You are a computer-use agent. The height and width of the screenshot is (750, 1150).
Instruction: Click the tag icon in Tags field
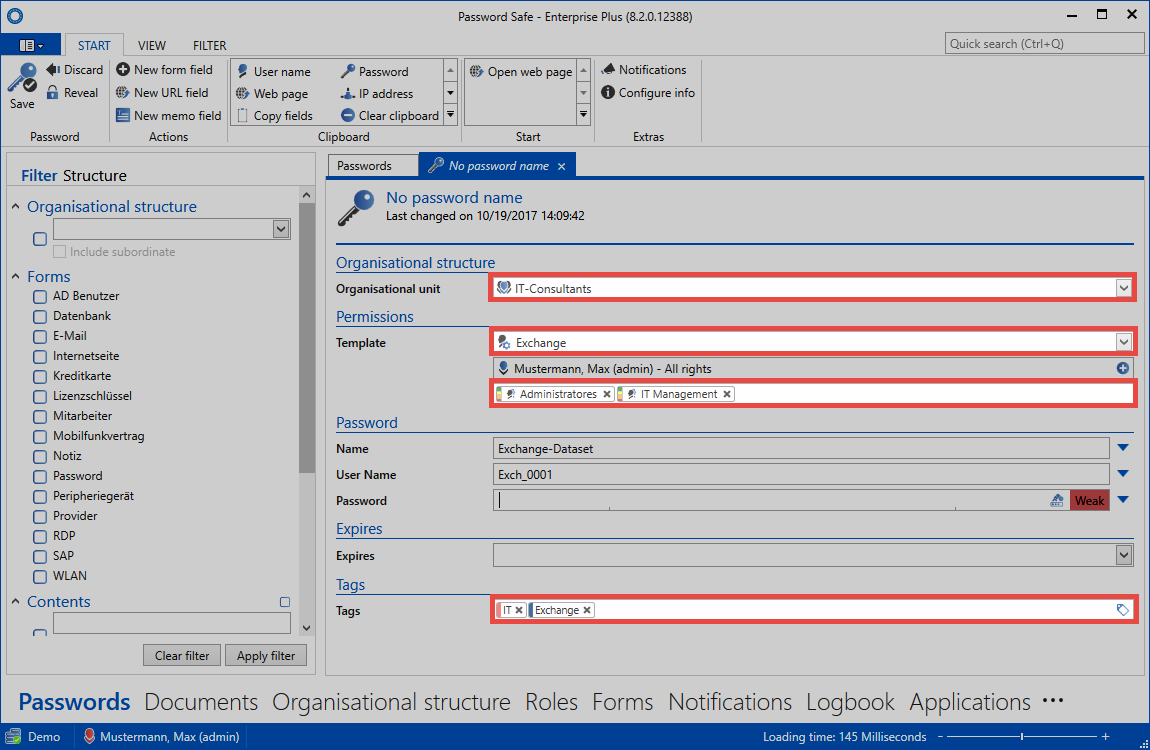[1122, 609]
